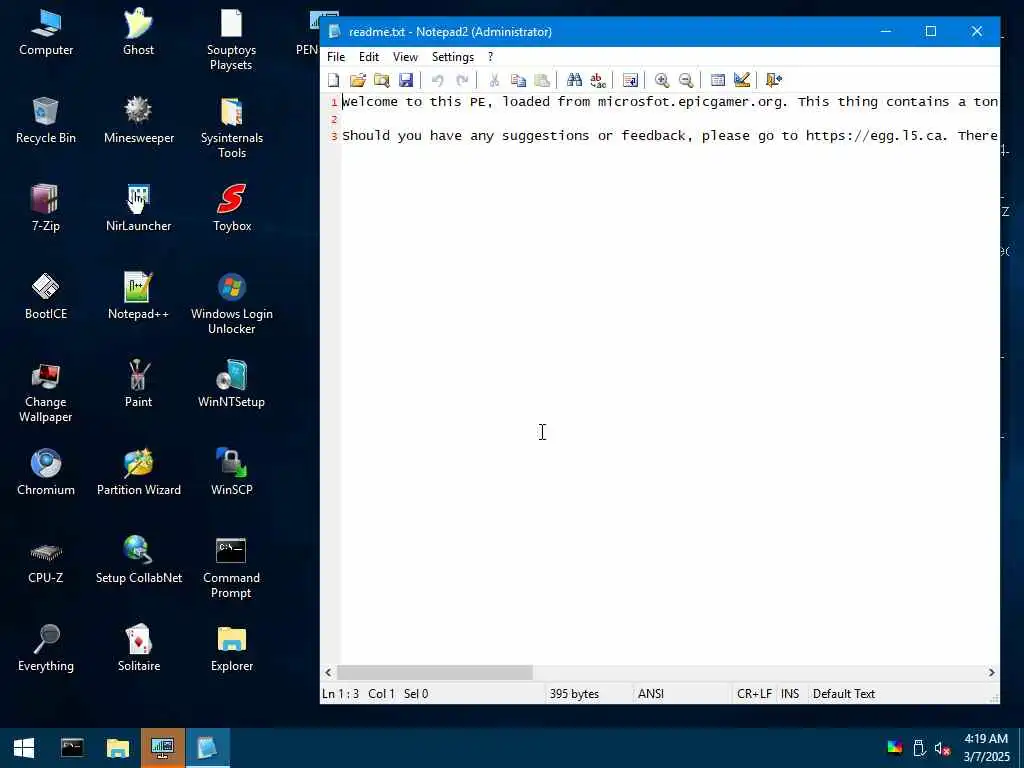Select the Recycle Bin icon
This screenshot has width=1024, height=768.
pyautogui.click(x=46, y=120)
